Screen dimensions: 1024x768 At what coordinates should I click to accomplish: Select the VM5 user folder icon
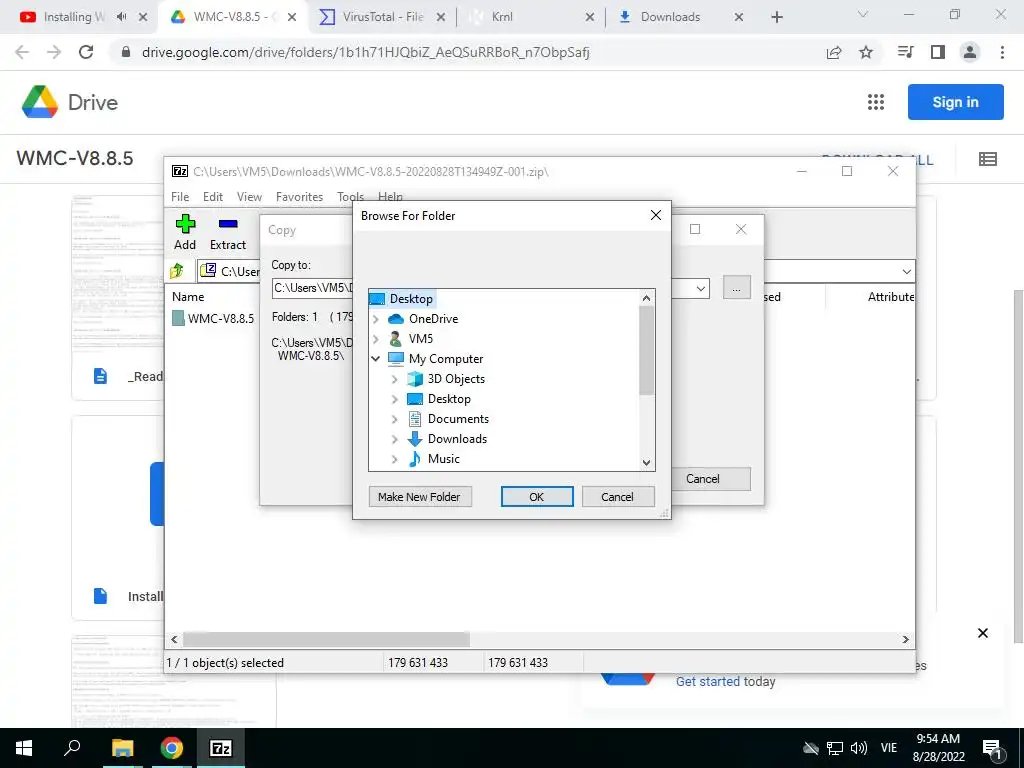(x=395, y=339)
